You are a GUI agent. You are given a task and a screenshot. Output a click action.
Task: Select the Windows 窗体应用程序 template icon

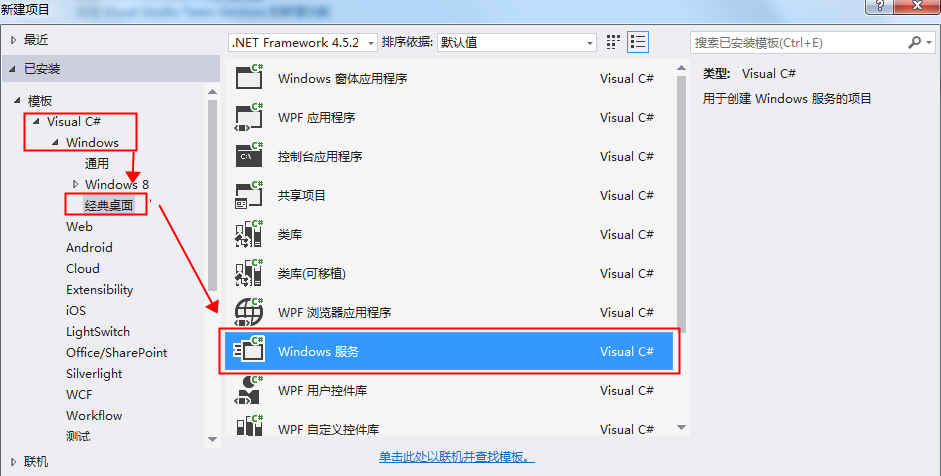249,77
